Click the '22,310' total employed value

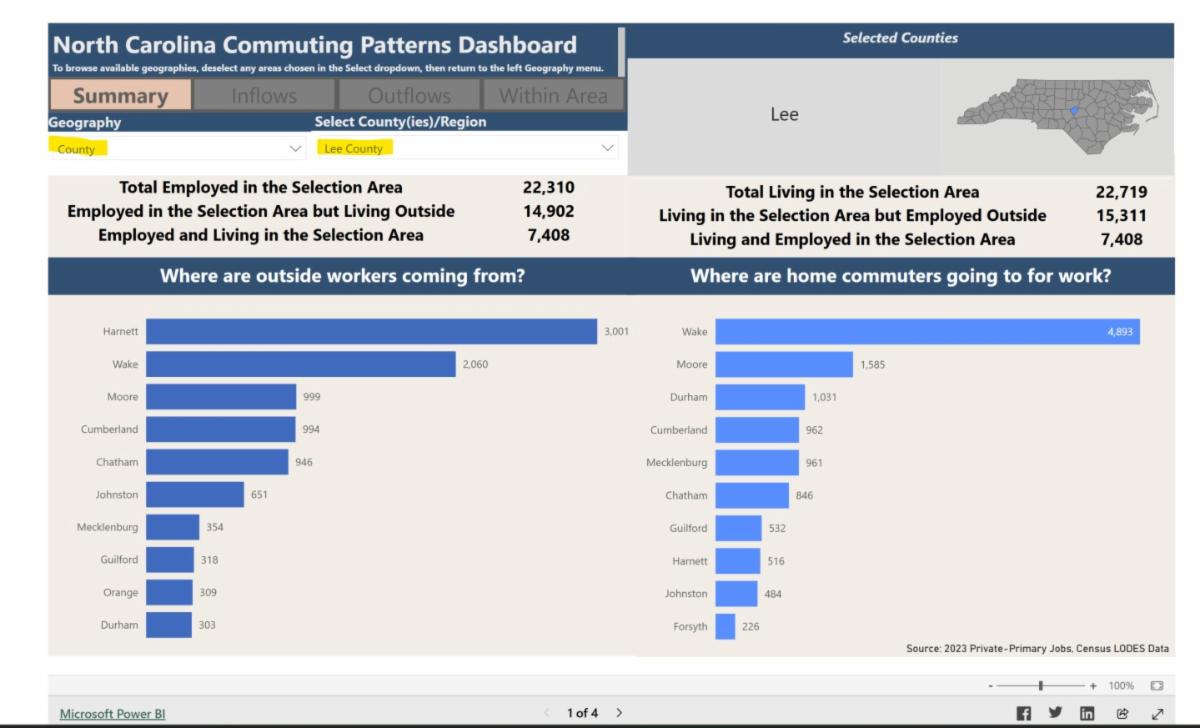(x=548, y=187)
